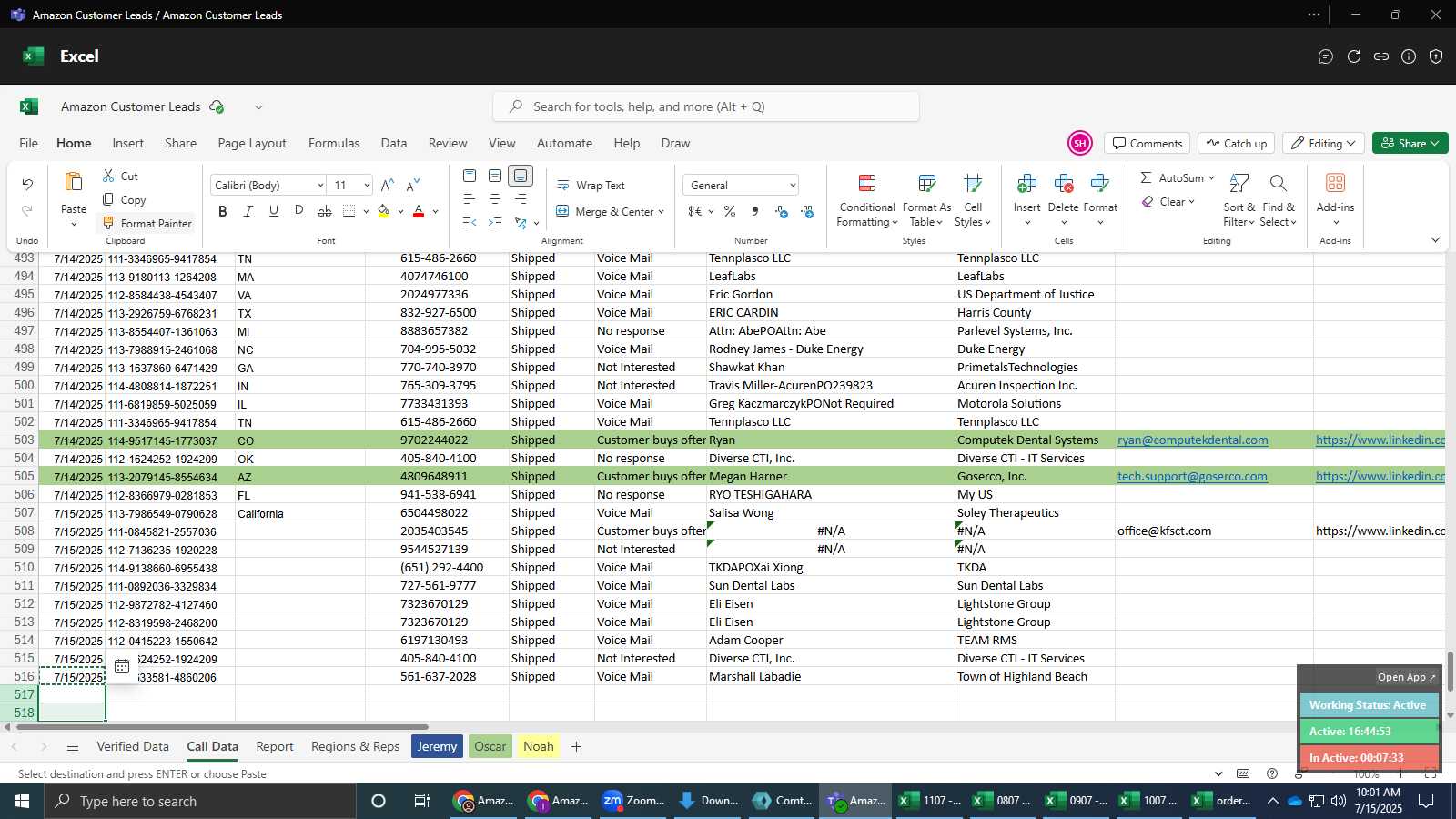Click the Sort & Filter icon

(x=1239, y=184)
